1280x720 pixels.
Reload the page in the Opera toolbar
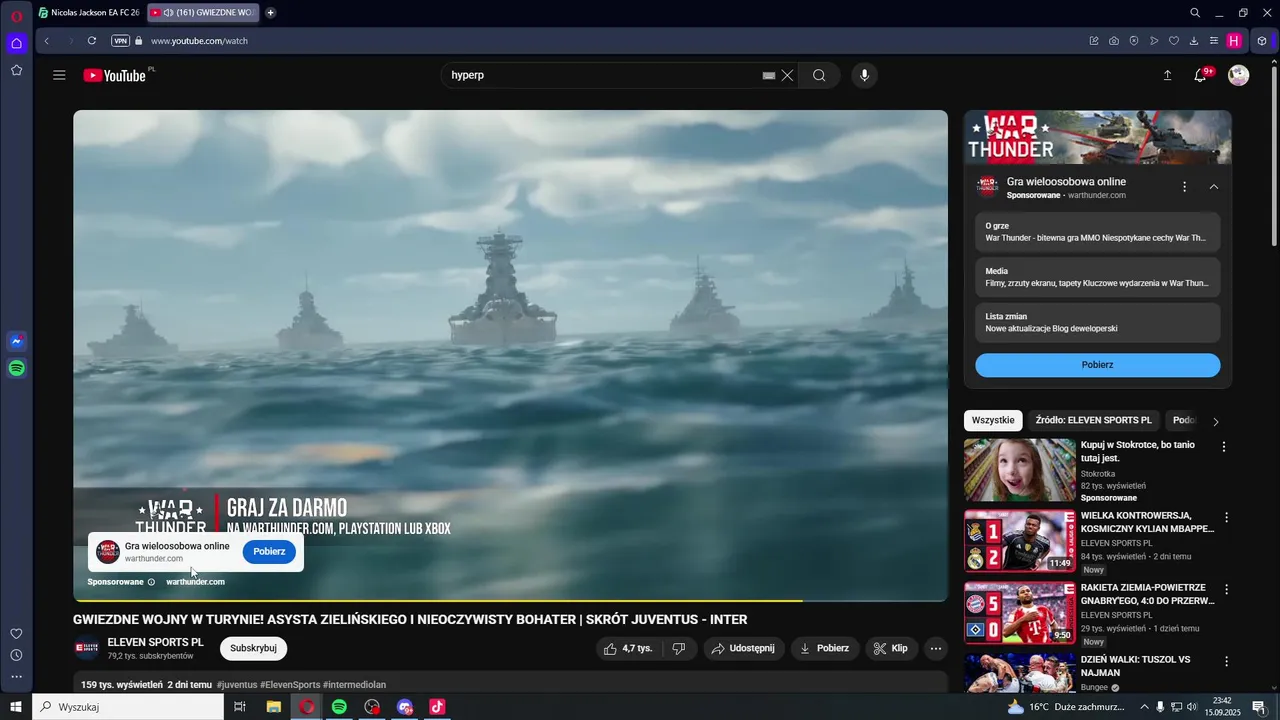click(92, 41)
